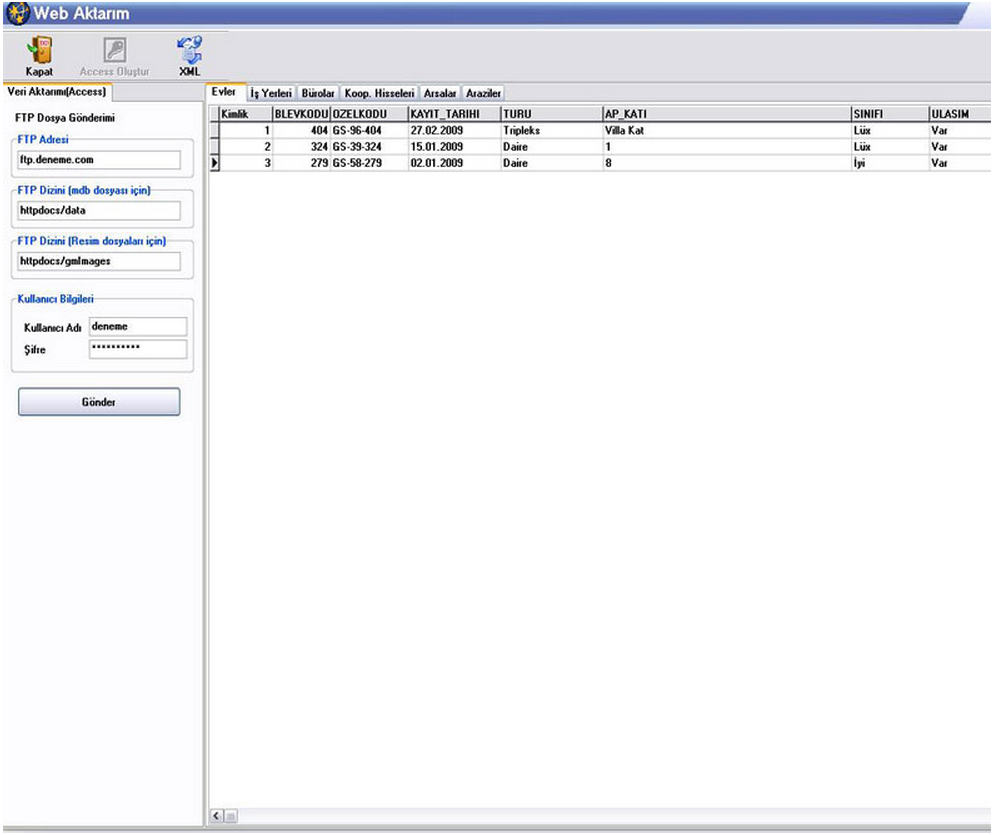The height and width of the screenshot is (835, 1000).
Task: Click Daire in the 15.01.2009 row
Action: click(x=552, y=147)
